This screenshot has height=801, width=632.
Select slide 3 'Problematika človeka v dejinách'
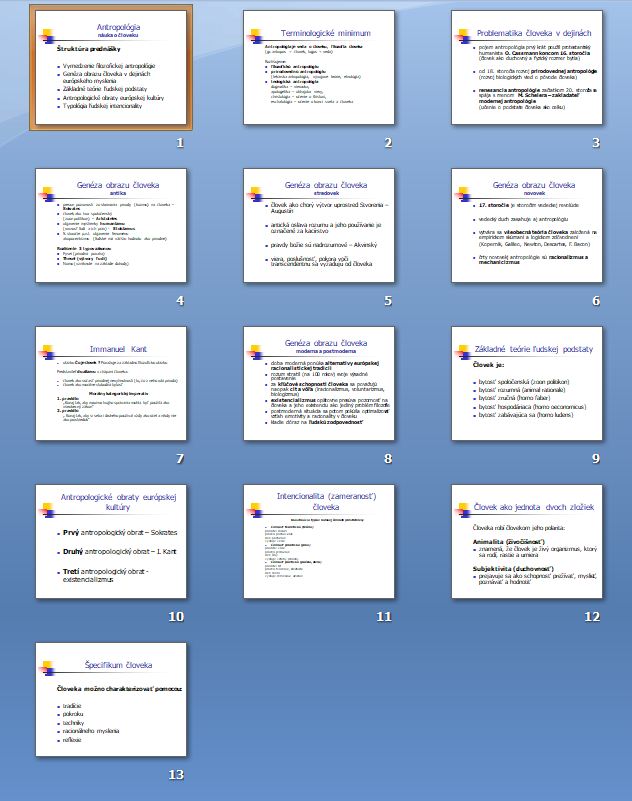(527, 67)
